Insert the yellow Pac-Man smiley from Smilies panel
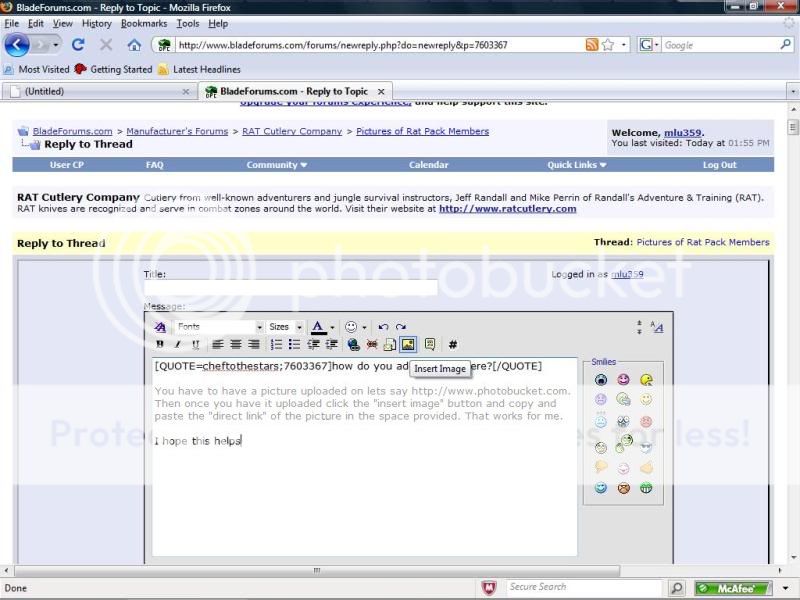Image resolution: width=800 pixels, height=600 pixels. point(646,380)
